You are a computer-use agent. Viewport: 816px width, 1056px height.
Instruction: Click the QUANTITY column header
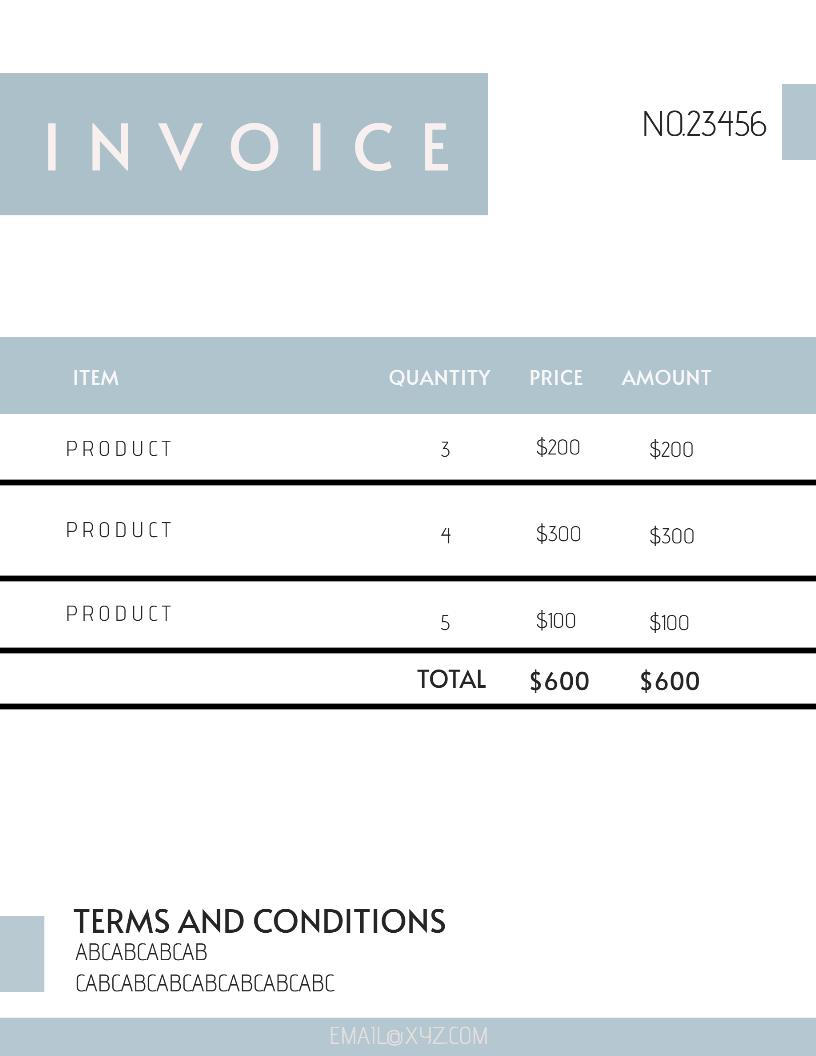pyautogui.click(x=439, y=378)
